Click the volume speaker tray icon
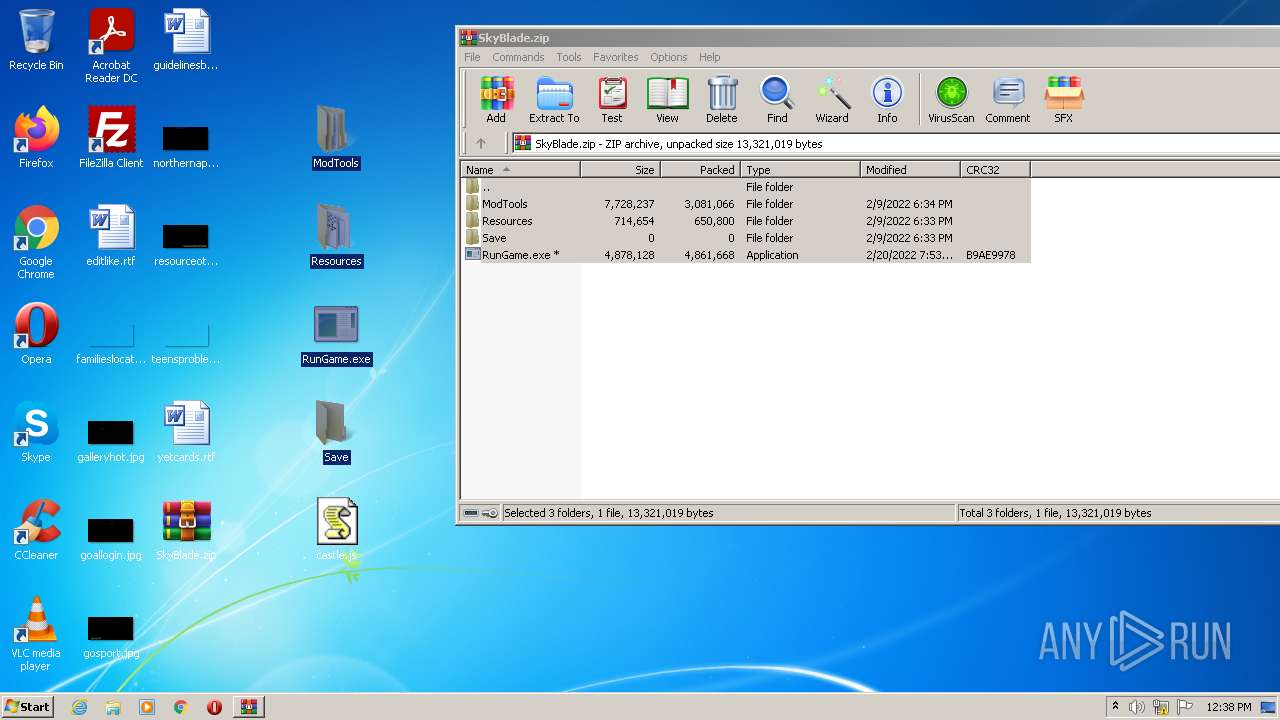Screen dimensions: 1280x720 pyautogui.click(x=1137, y=707)
